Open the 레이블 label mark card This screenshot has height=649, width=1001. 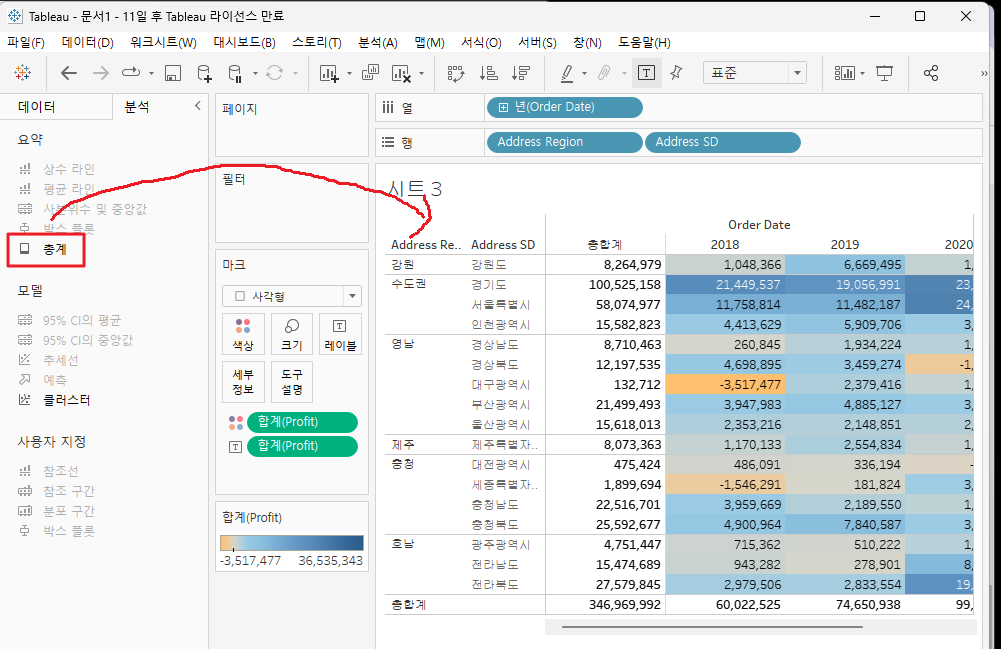tap(340, 334)
